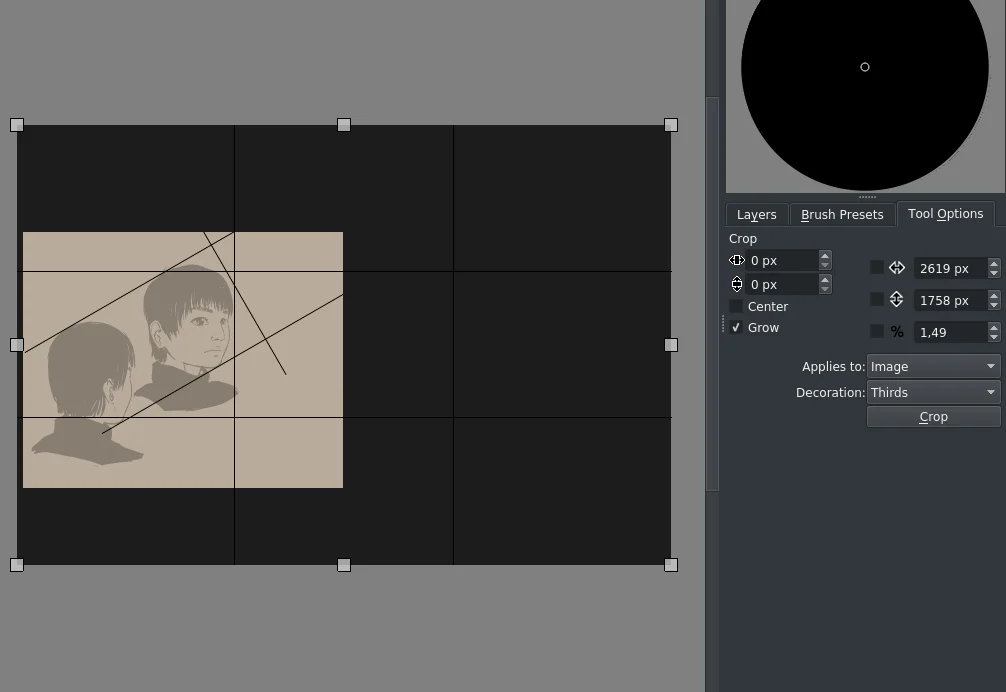Screen dimensions: 1006x692
Task: Lock the aspect ratio checkbox
Action: point(877,331)
